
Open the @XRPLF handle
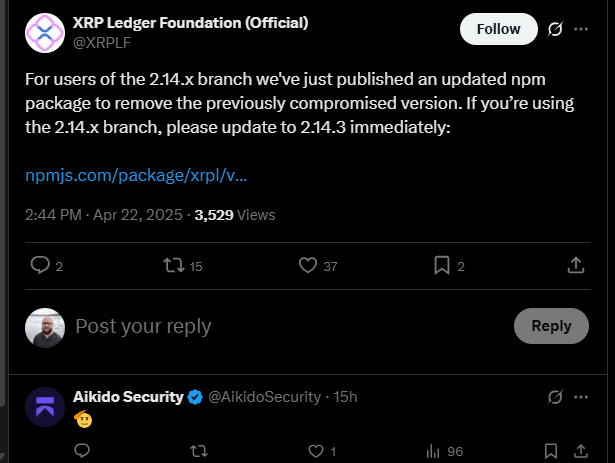[x=102, y=42]
